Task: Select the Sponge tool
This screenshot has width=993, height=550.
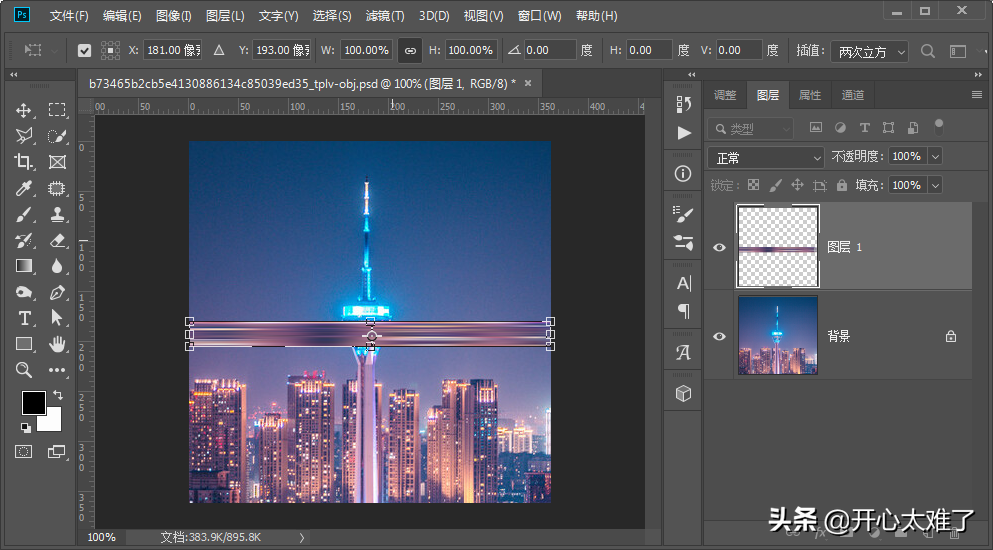Action: click(x=23, y=292)
